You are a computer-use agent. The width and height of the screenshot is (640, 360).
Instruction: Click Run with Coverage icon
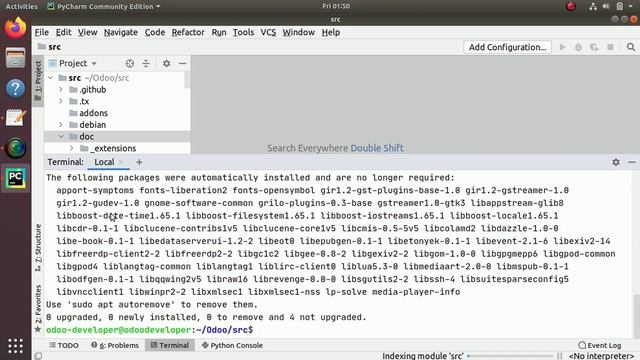click(594, 47)
